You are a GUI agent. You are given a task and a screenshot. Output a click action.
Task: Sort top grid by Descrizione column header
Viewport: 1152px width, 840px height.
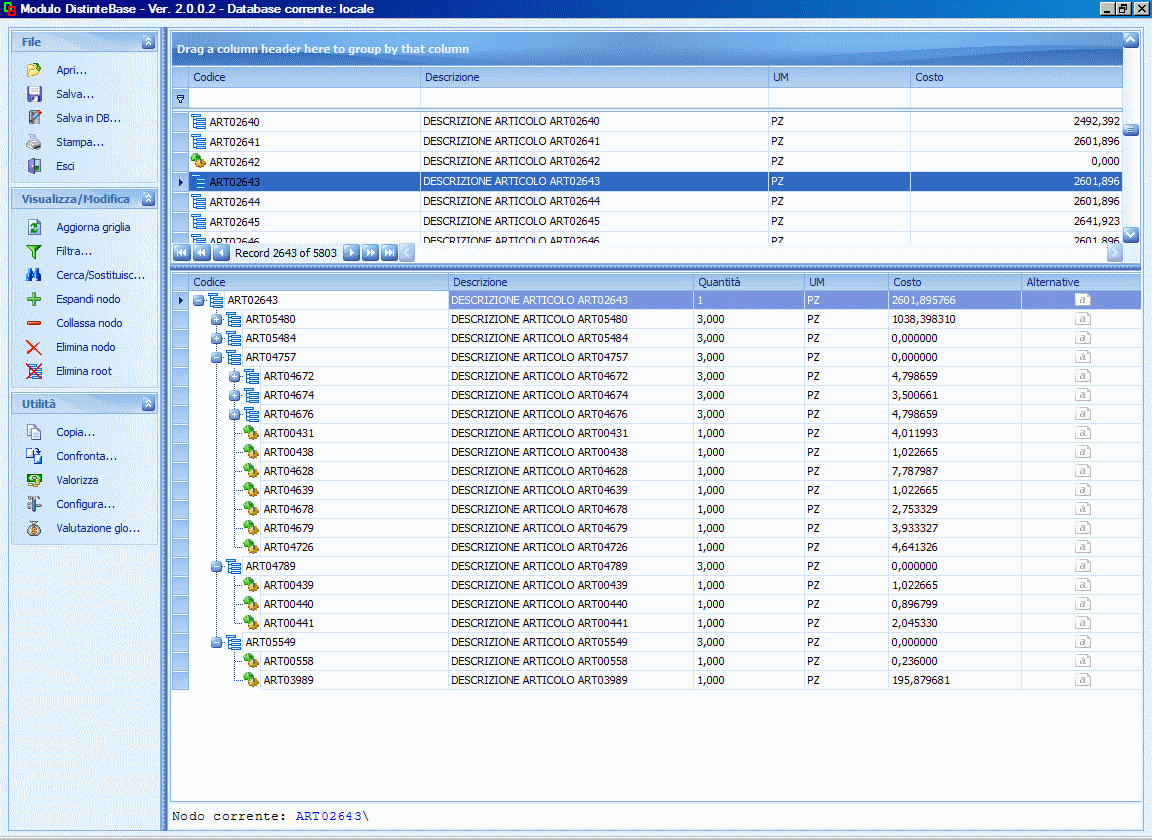pyautogui.click(x=594, y=77)
